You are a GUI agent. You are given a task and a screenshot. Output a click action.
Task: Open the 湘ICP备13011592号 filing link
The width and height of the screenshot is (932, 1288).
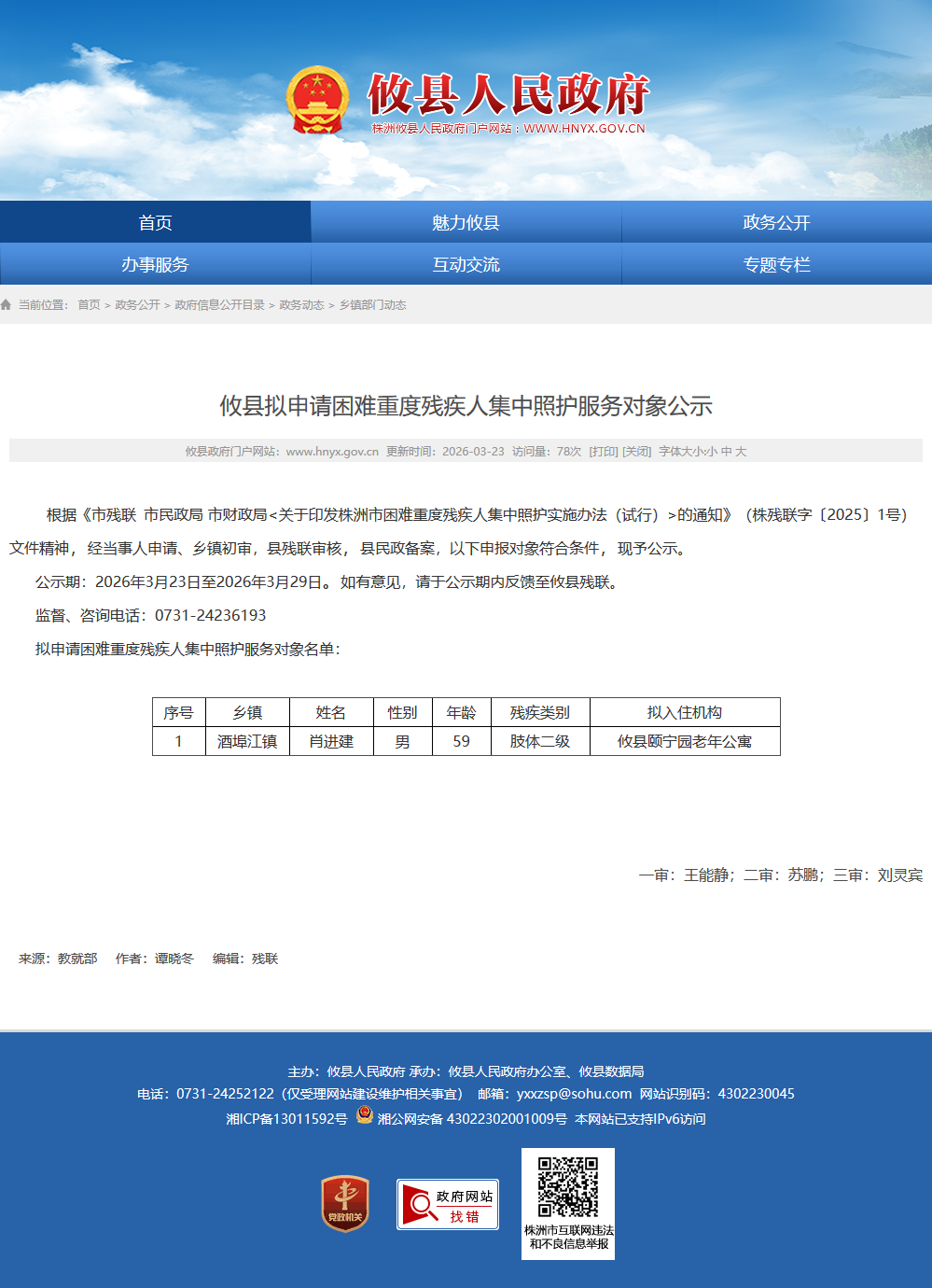click(x=286, y=1119)
